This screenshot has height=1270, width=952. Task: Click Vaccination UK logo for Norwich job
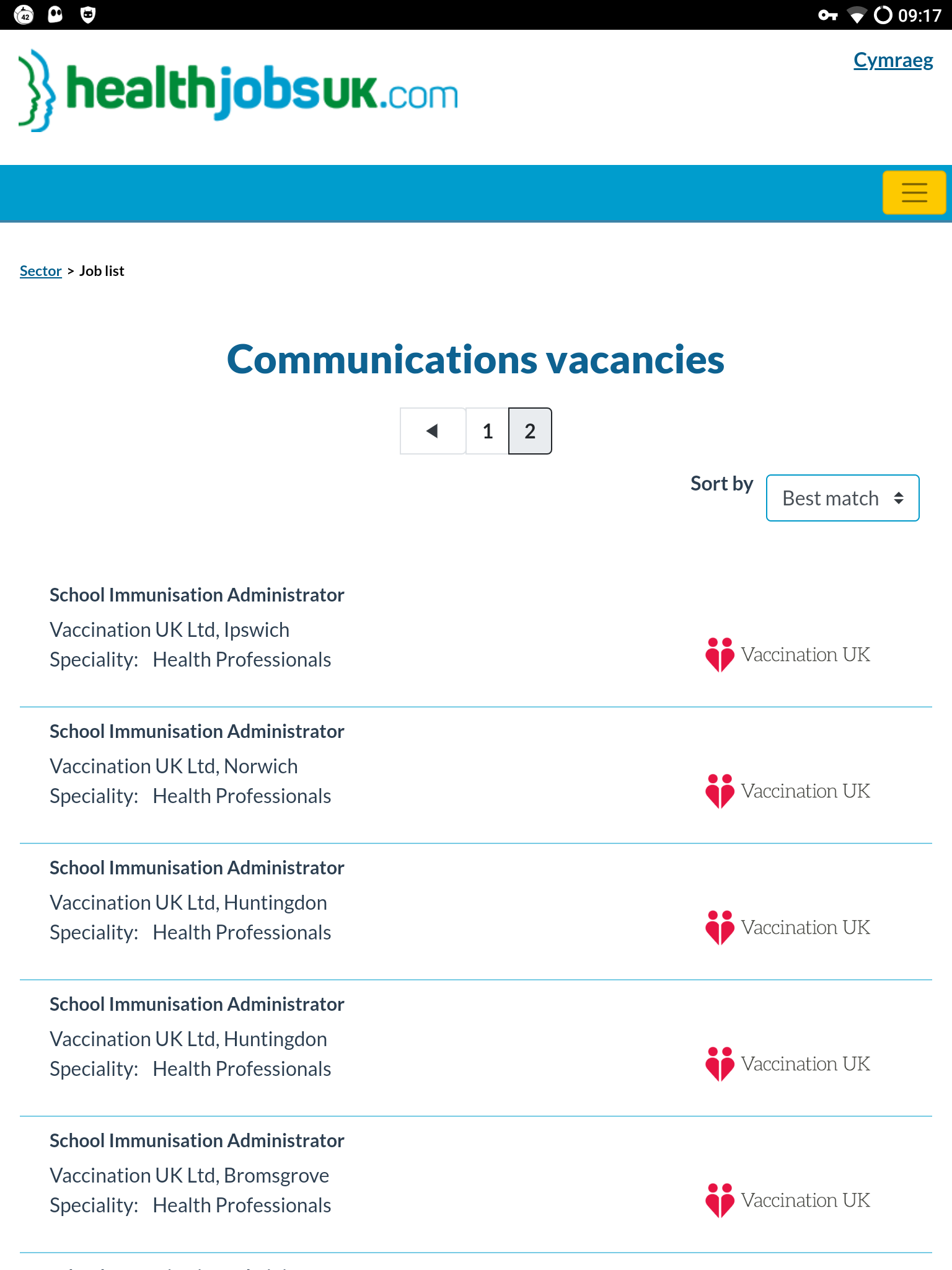tap(787, 791)
